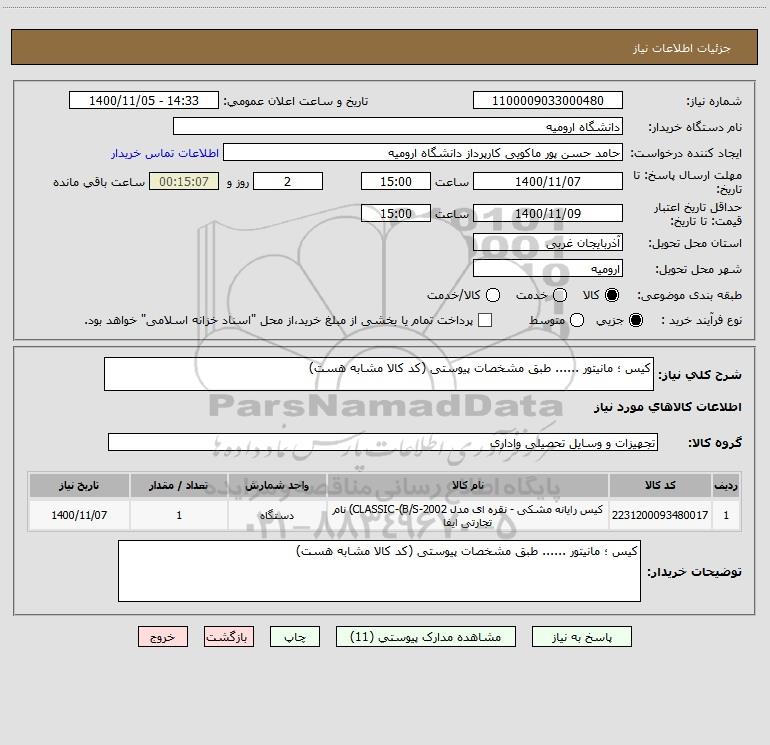Click the اطلاعات کالاهای مورد نیاز heading
Image resolution: width=770 pixels, height=745 pixels.
(x=667, y=407)
